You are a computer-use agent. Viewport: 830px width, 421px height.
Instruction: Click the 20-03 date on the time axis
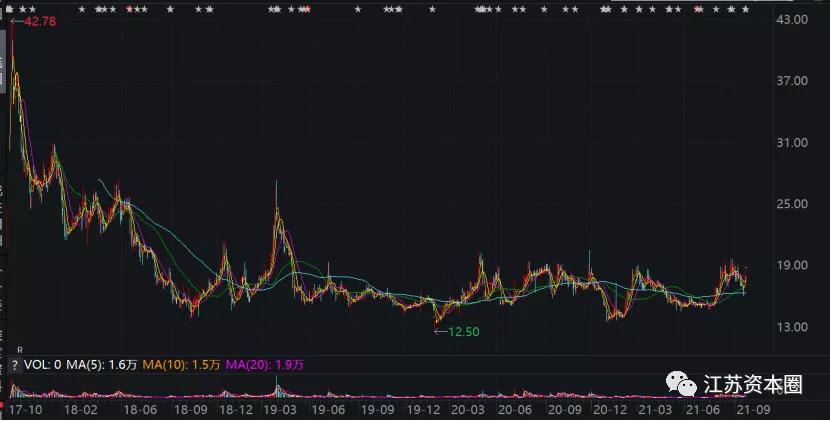click(x=468, y=410)
